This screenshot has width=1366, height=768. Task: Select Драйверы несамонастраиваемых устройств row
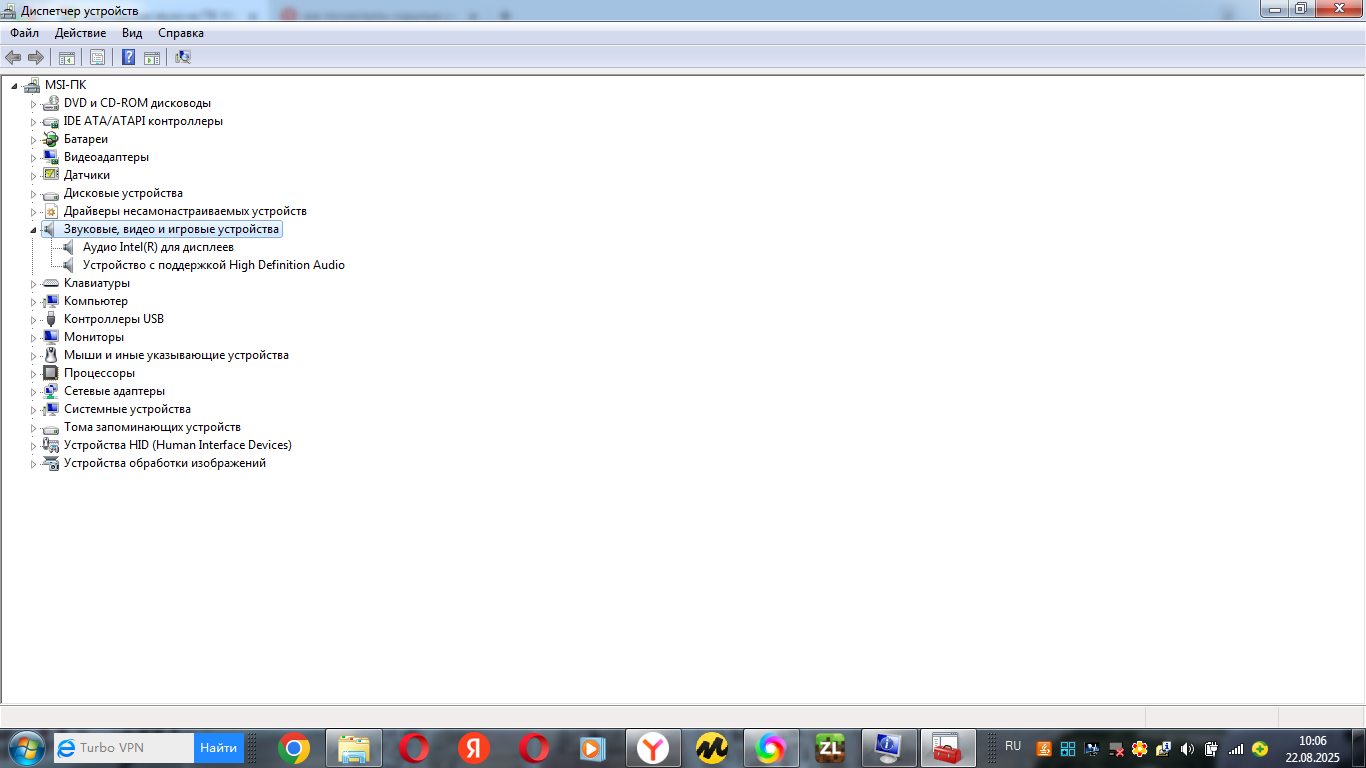[185, 211]
